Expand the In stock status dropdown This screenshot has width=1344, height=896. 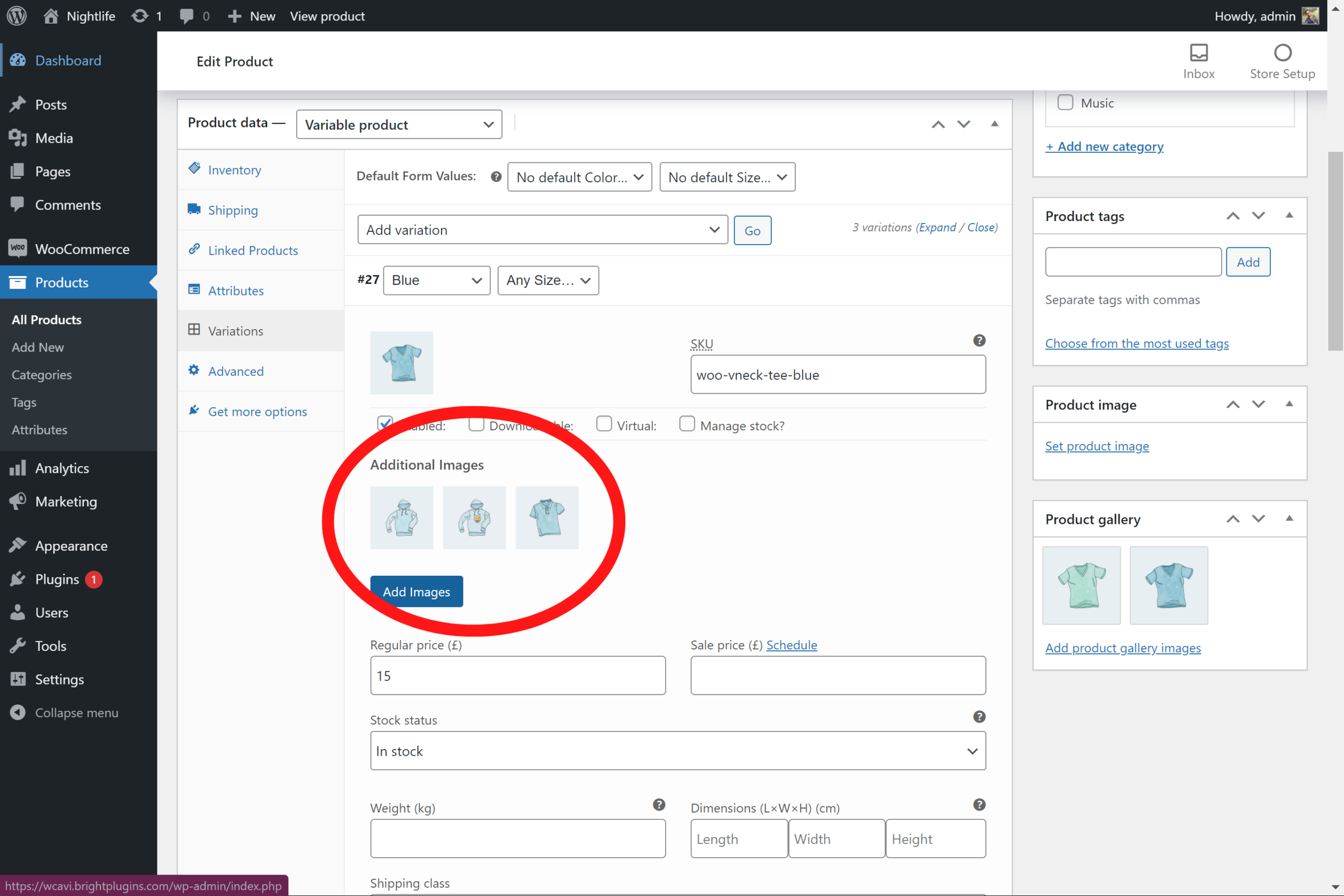(677, 751)
